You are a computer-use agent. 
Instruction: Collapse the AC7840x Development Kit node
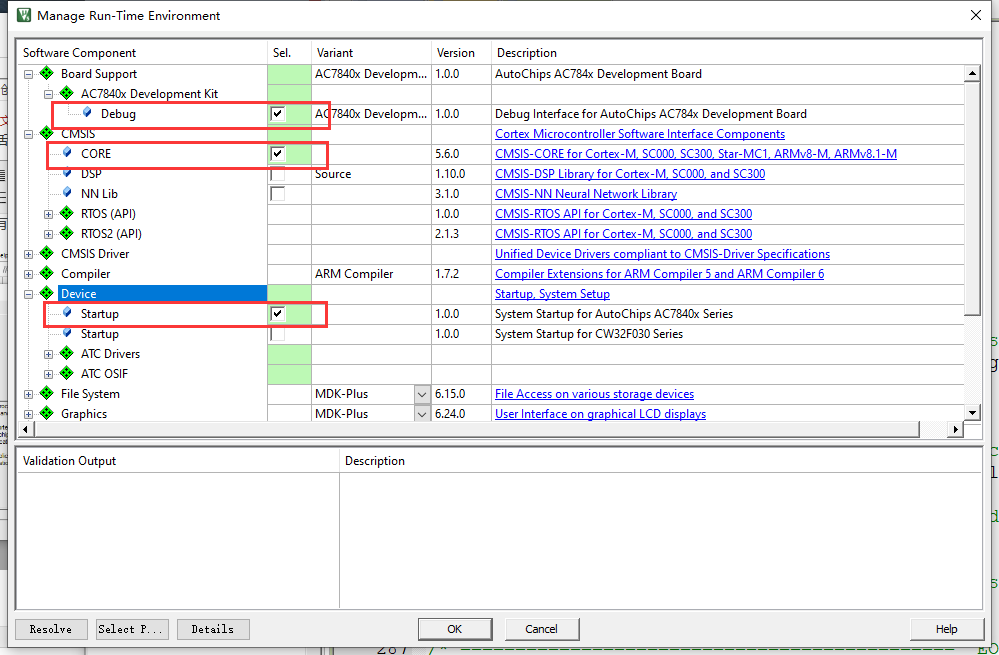(48, 94)
